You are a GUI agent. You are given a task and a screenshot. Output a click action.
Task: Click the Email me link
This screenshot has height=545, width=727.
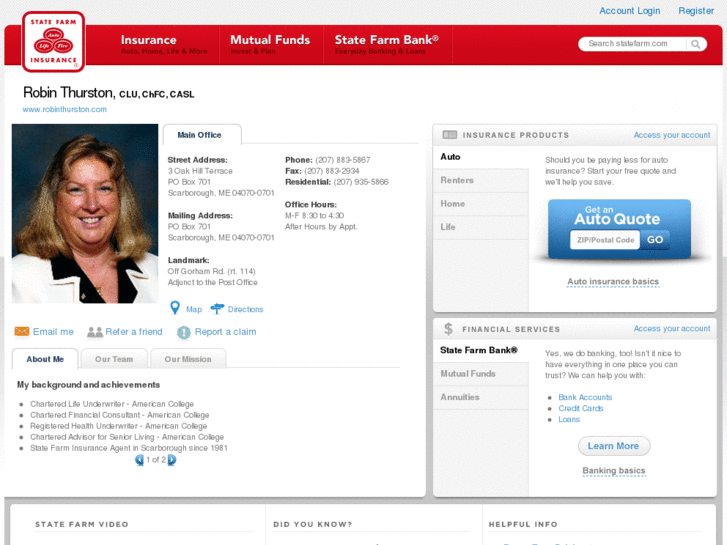pos(53,332)
